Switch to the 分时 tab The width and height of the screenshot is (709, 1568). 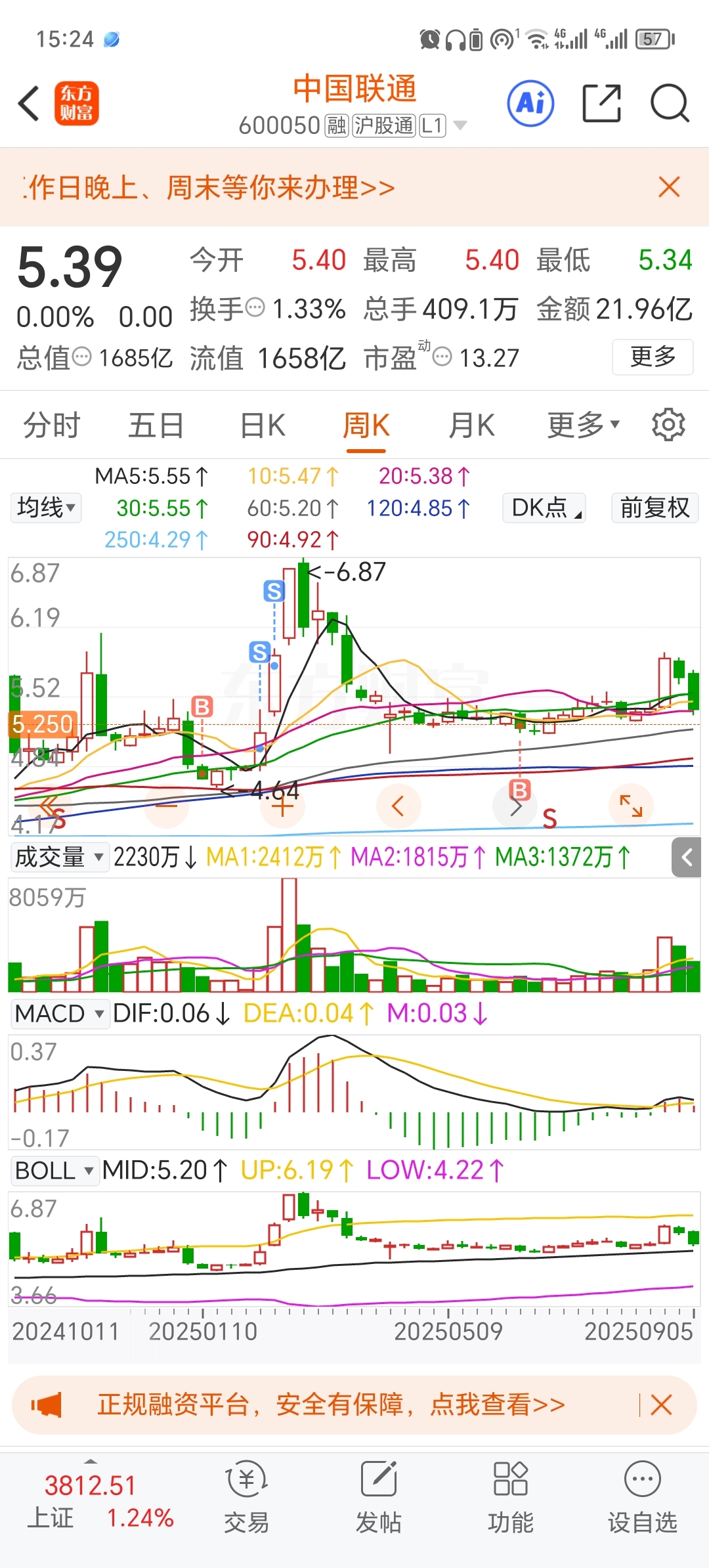51,425
